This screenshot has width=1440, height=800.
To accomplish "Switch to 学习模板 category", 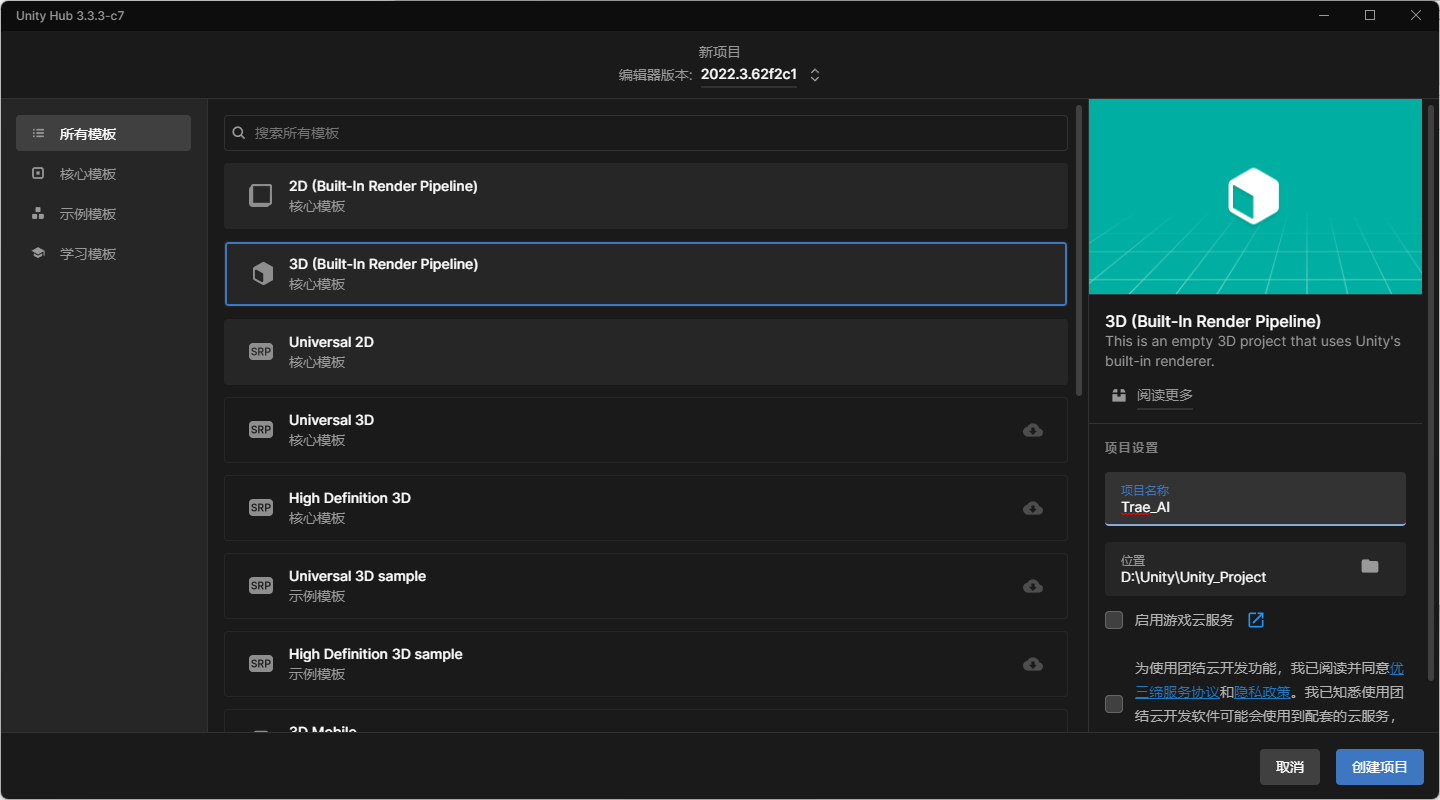I will (x=104, y=253).
